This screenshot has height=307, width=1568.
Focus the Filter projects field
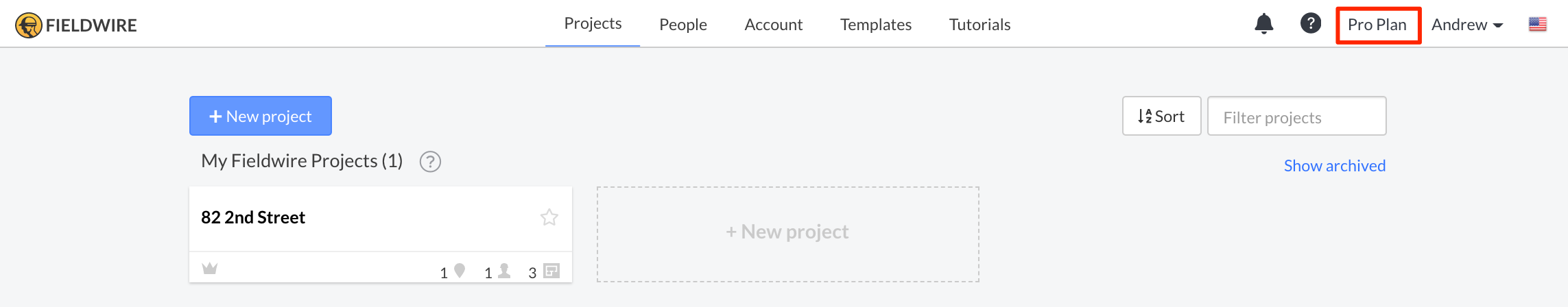(1296, 116)
